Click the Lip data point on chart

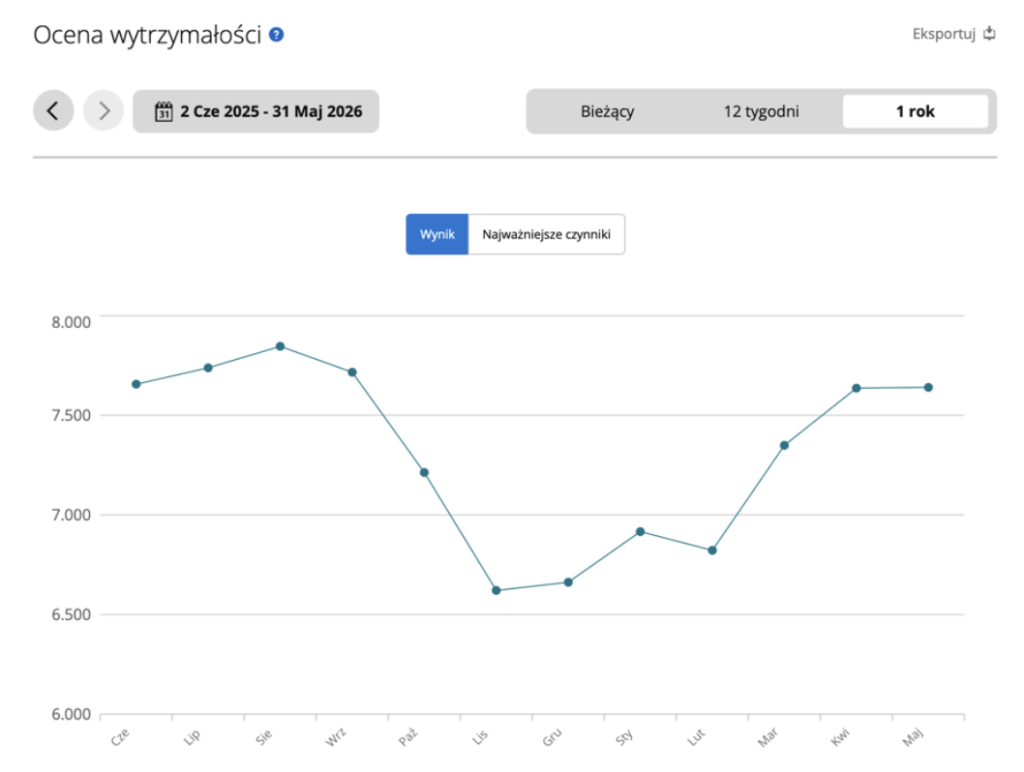(208, 368)
